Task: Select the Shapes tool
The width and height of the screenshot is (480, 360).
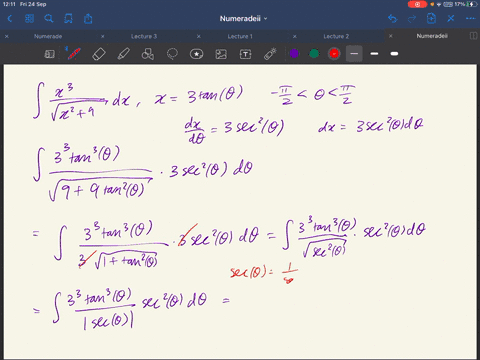Action: click(x=148, y=54)
